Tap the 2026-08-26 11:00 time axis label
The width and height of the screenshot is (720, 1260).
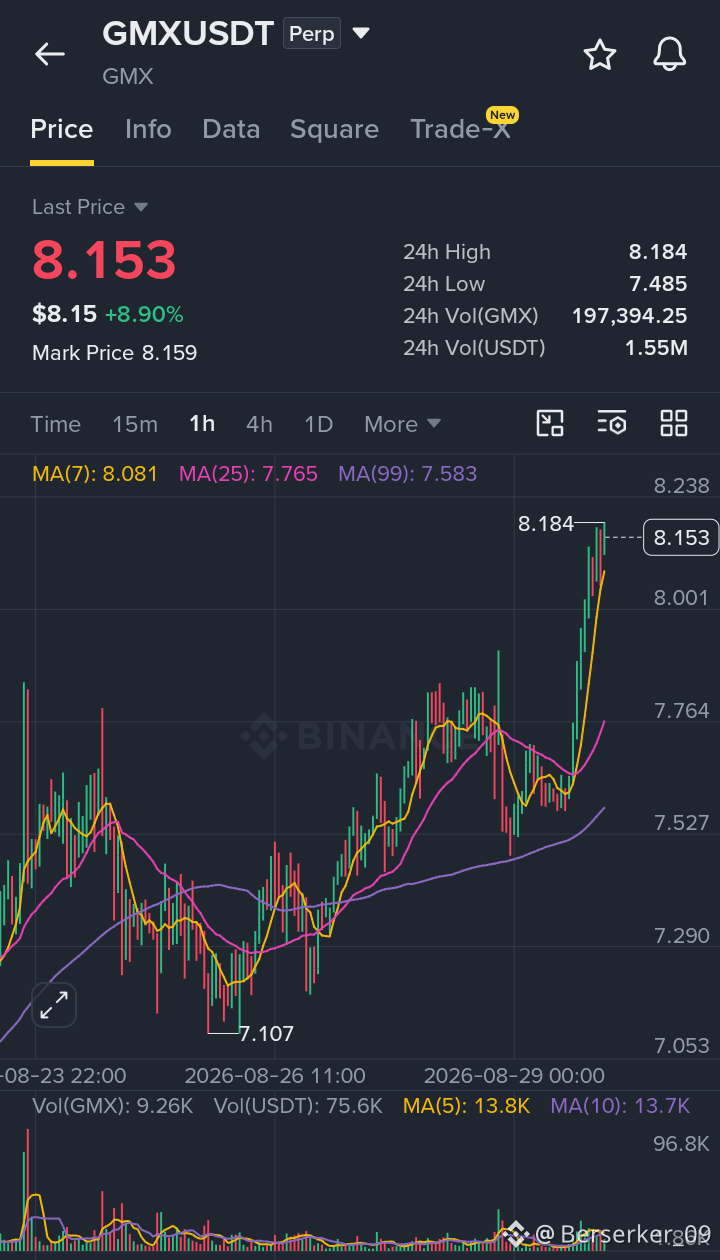(x=275, y=1076)
